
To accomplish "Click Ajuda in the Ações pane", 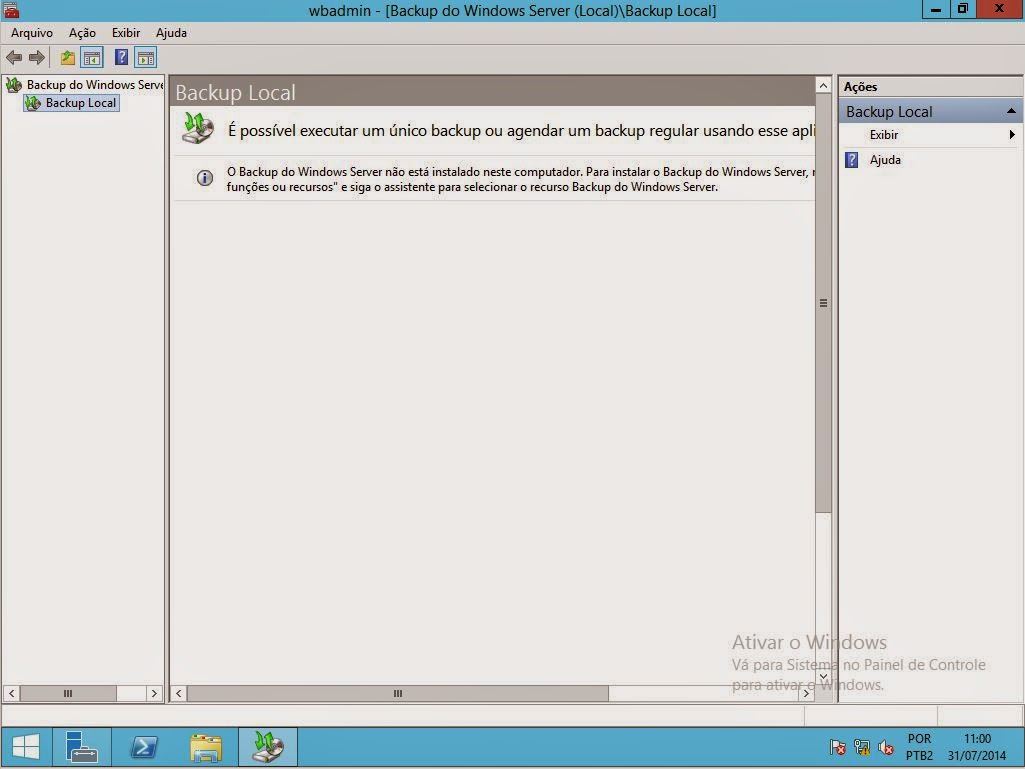I will tap(884, 160).
